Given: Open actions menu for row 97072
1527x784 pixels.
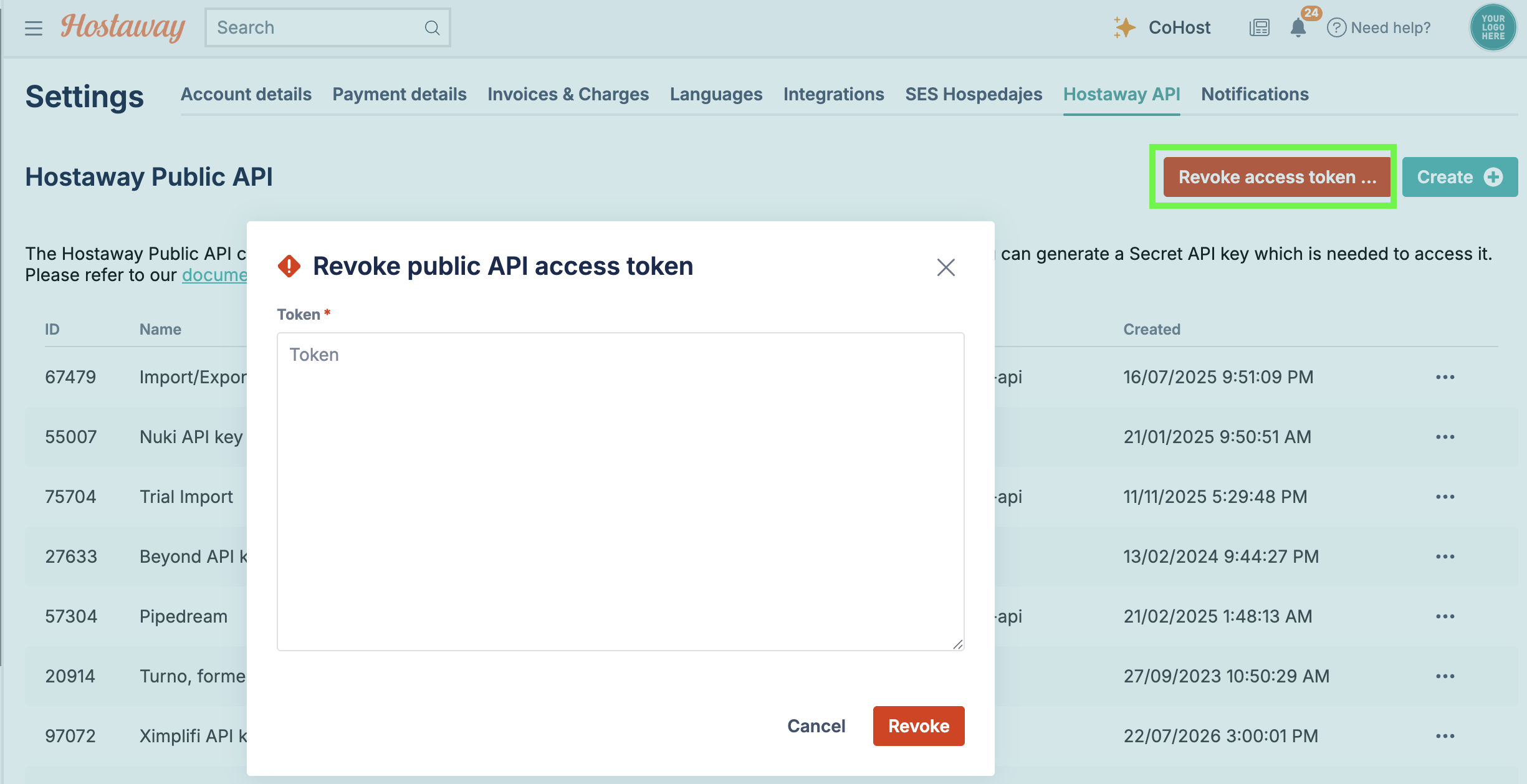Looking at the screenshot, I should (x=1445, y=736).
